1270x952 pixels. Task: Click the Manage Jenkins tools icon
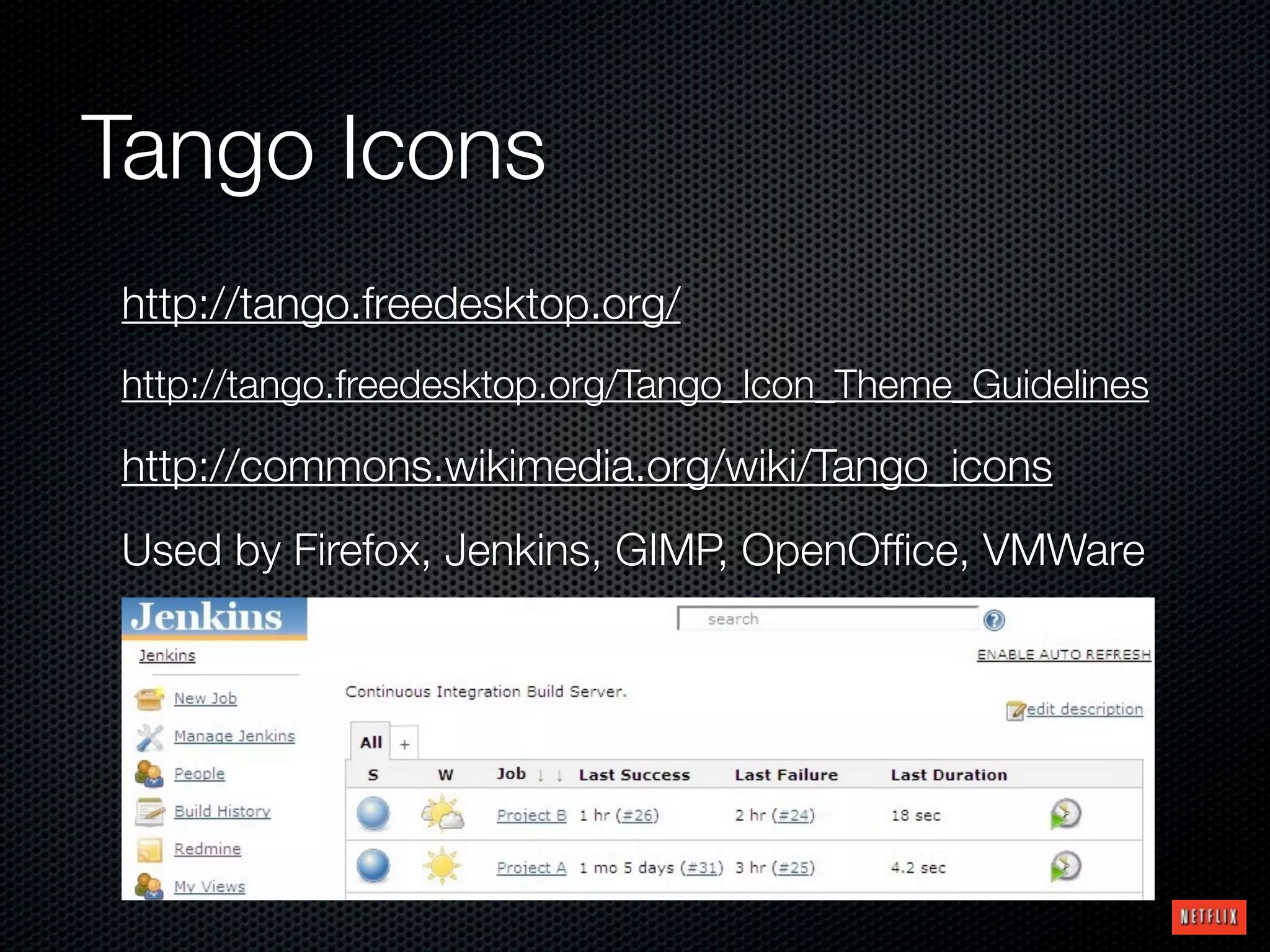coord(149,736)
